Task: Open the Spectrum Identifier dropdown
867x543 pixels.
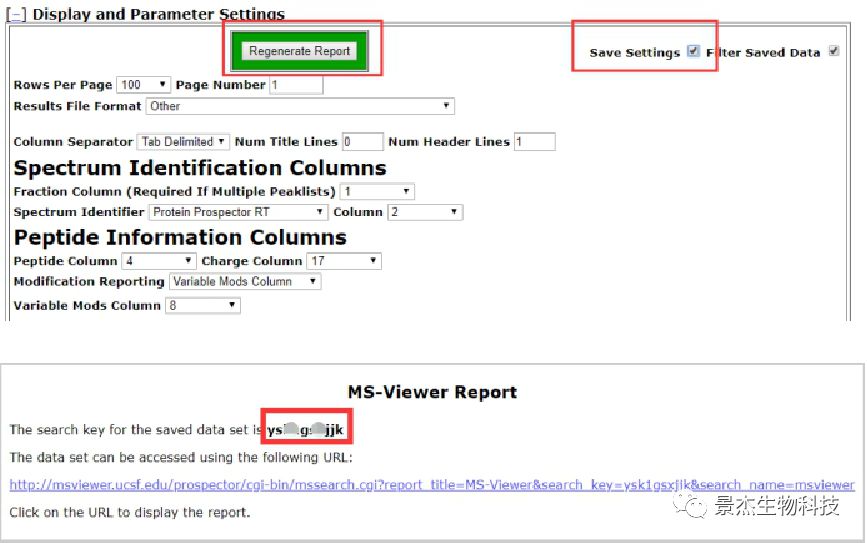Action: click(x=238, y=212)
